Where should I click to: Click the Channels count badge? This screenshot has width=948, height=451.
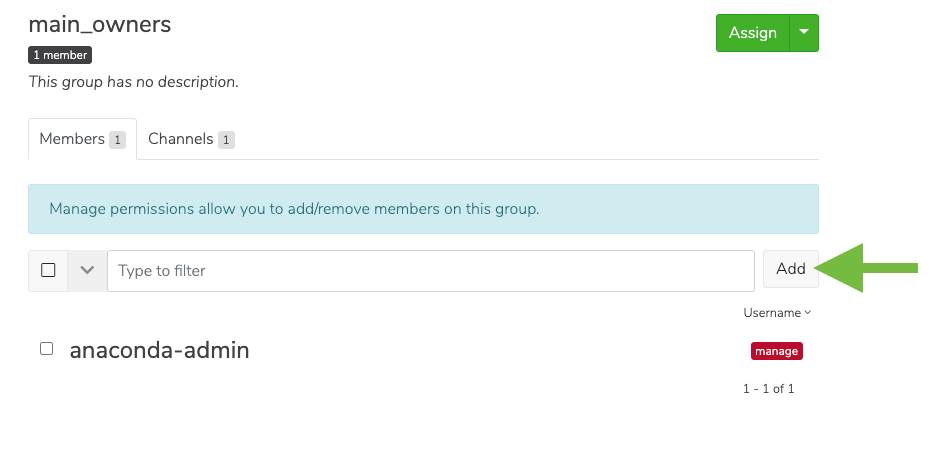[x=226, y=140]
